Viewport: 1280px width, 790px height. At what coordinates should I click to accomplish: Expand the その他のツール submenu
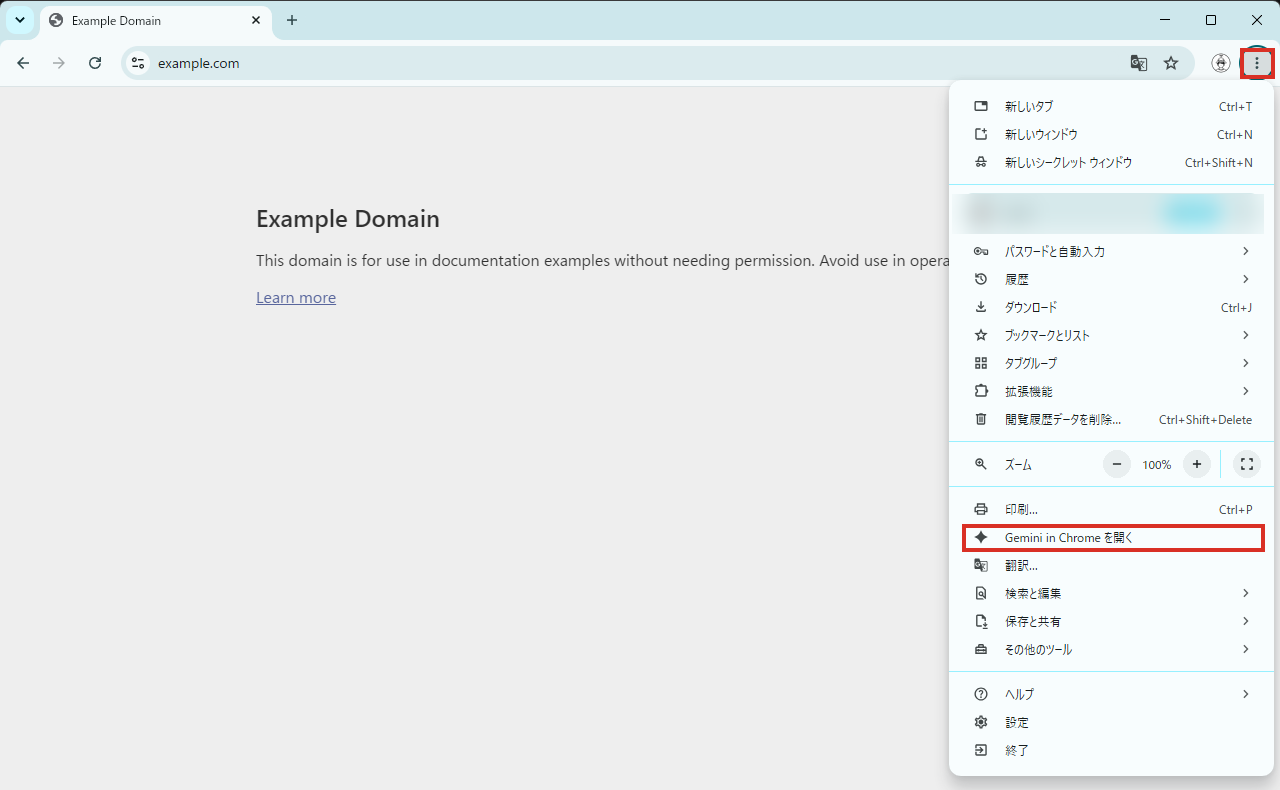(1113, 650)
